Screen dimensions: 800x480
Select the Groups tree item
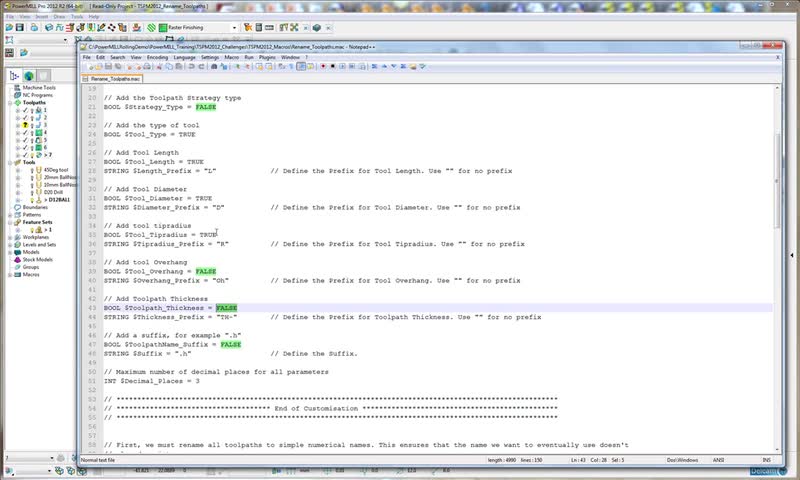point(31,267)
